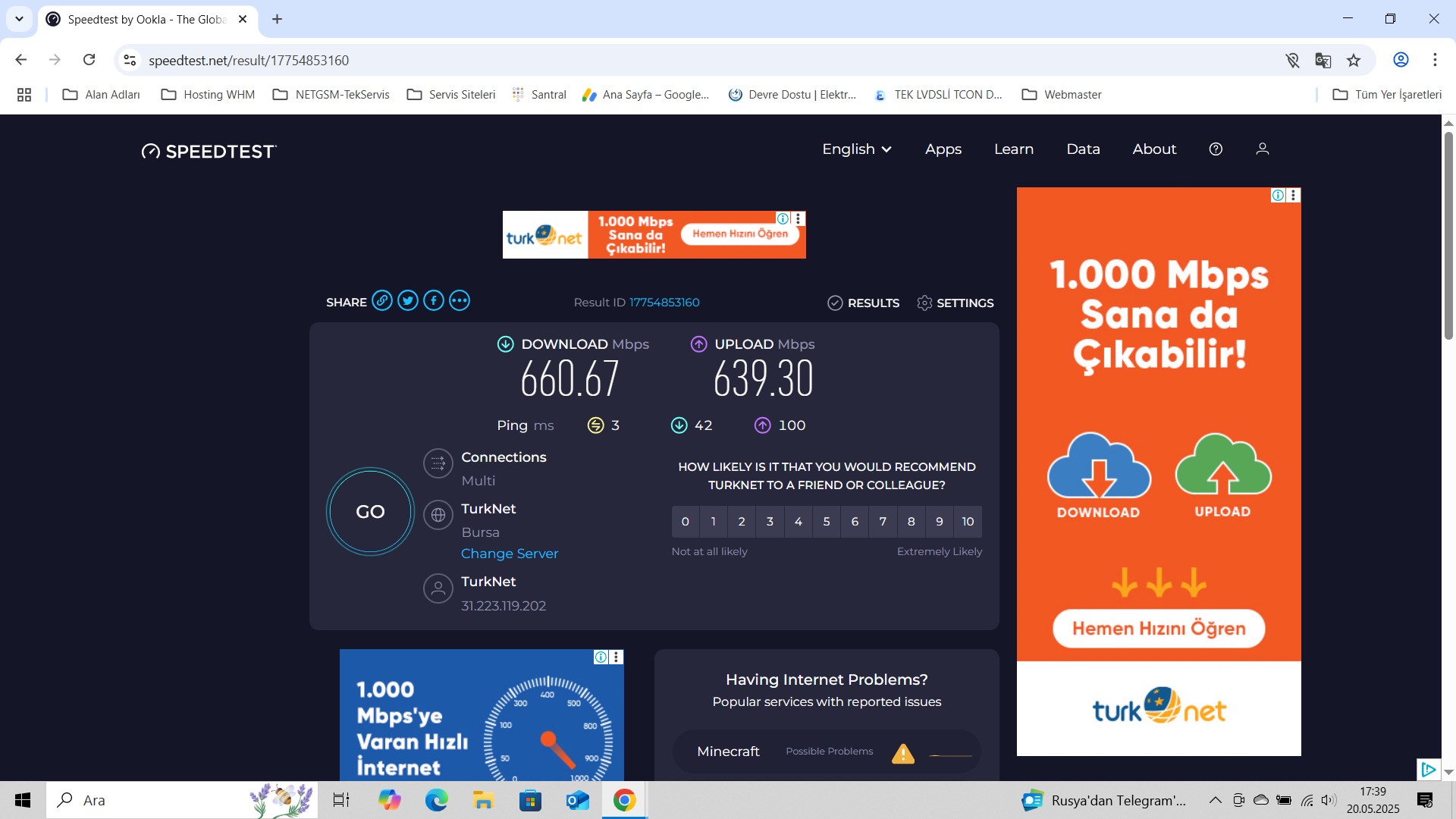This screenshot has height=819, width=1456.
Task: Open Tüm Yer İşaretleri bookmarks folder
Action: [x=1387, y=95]
